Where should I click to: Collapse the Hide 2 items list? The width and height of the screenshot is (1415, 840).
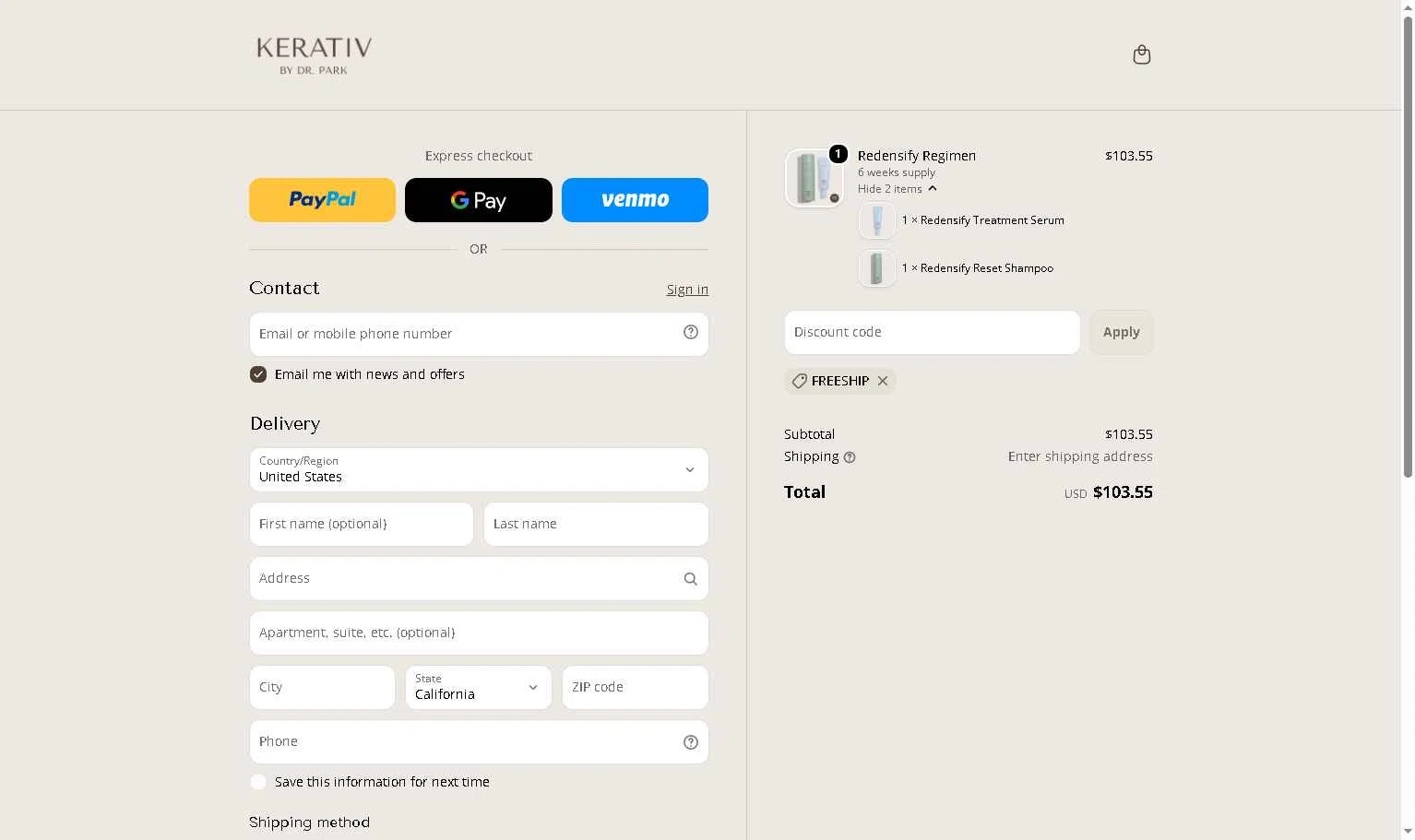pos(897,189)
